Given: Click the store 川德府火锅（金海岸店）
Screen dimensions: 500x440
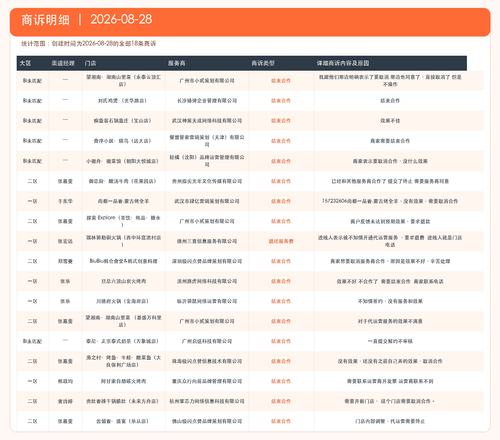Looking at the screenshot, I should click(122, 301).
